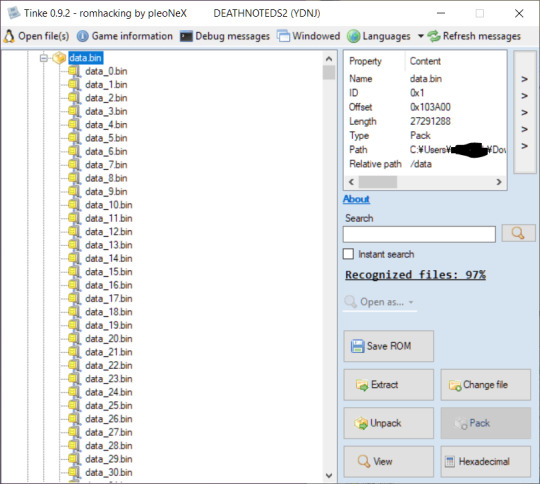The height and width of the screenshot is (484, 540).
Task: Select data_6.bin file icon
Action: click(x=74, y=152)
